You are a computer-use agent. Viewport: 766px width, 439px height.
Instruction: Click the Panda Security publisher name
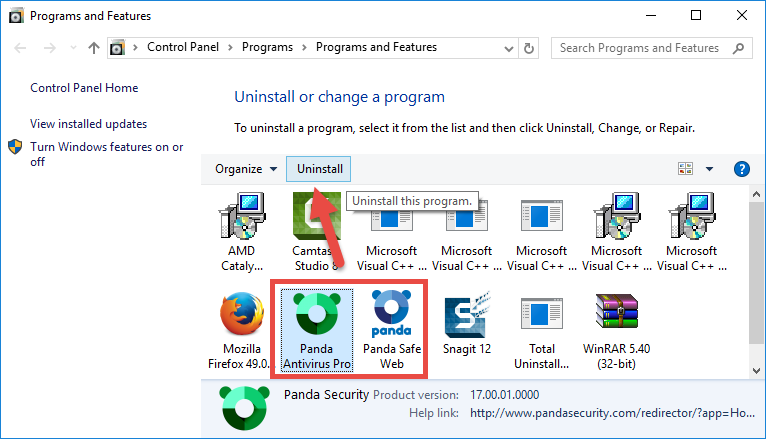coord(326,395)
